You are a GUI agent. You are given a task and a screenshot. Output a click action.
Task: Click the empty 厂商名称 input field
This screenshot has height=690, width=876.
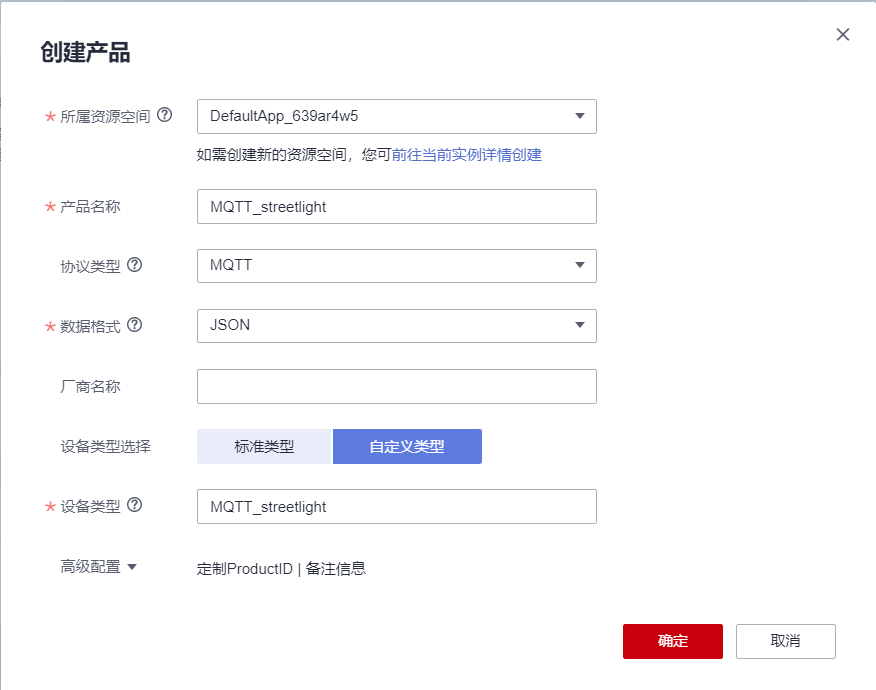(x=396, y=386)
